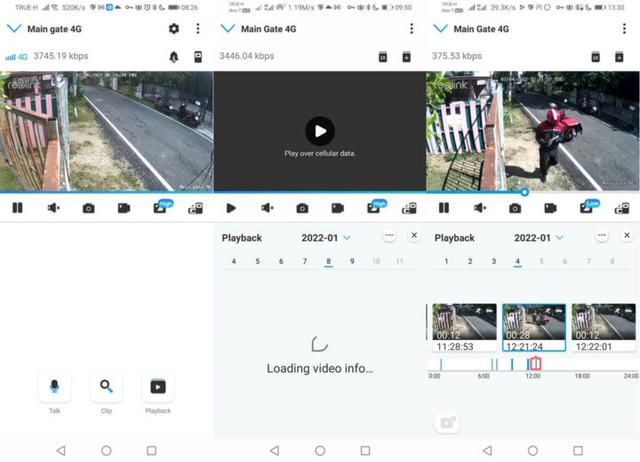Open playback filter '...' button on right screen

[602, 235]
